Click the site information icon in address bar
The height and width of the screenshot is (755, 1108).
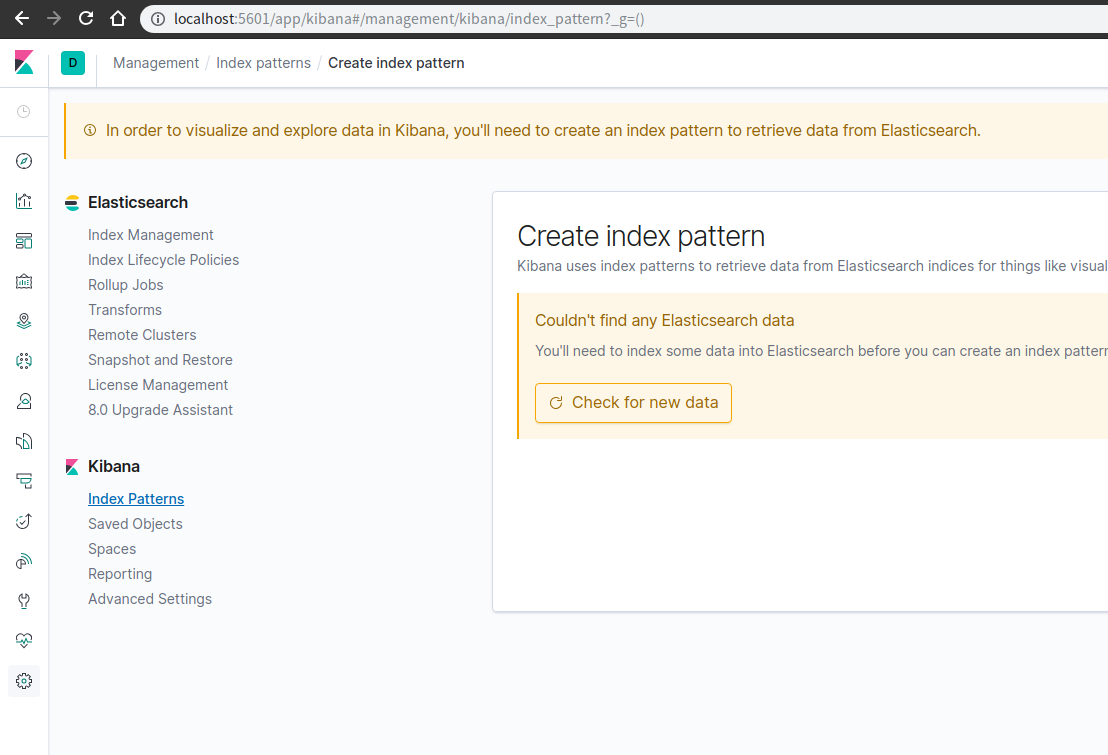pyautogui.click(x=158, y=19)
